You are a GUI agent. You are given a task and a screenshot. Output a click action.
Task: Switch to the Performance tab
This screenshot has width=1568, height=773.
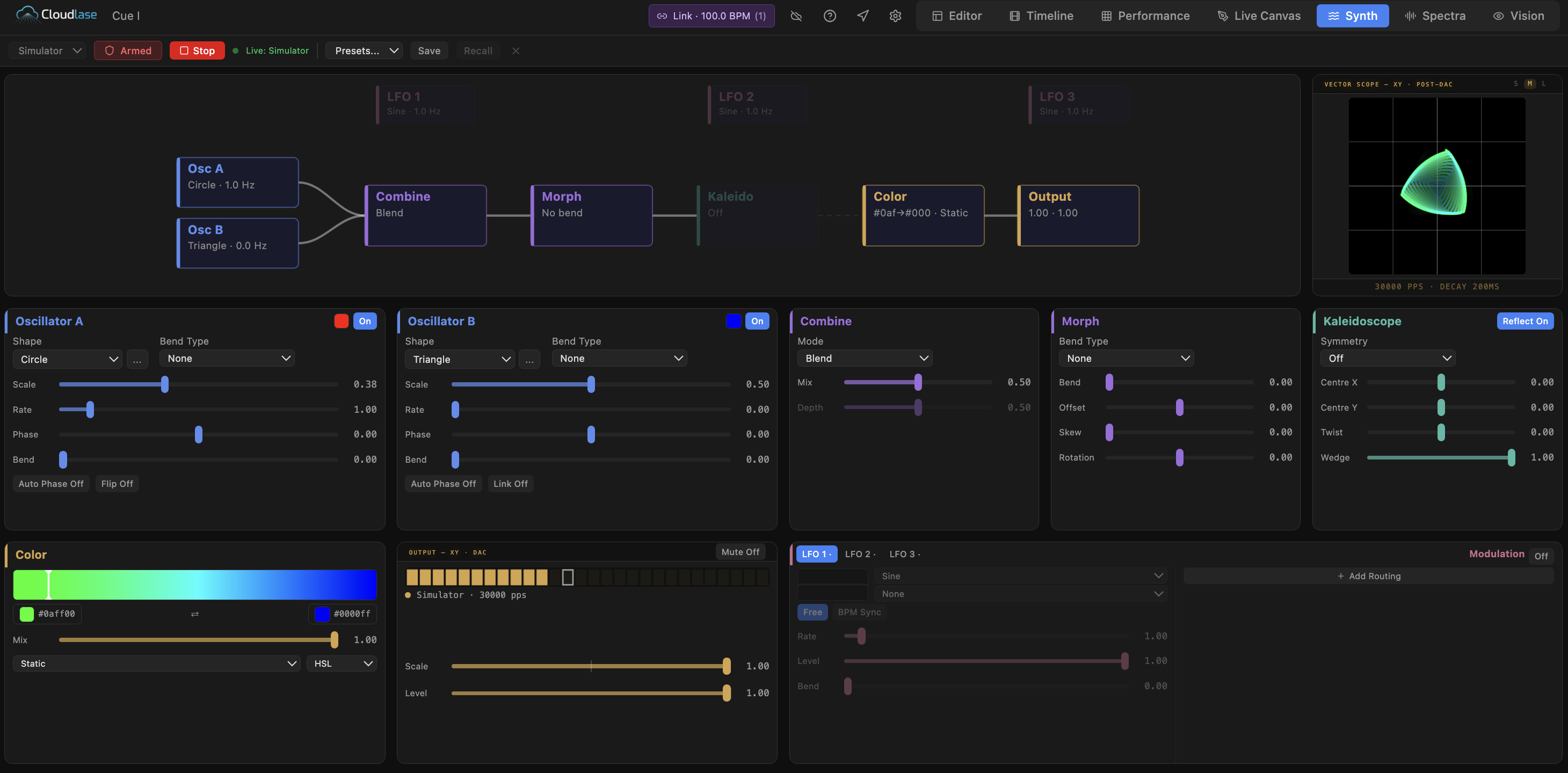coord(1145,16)
